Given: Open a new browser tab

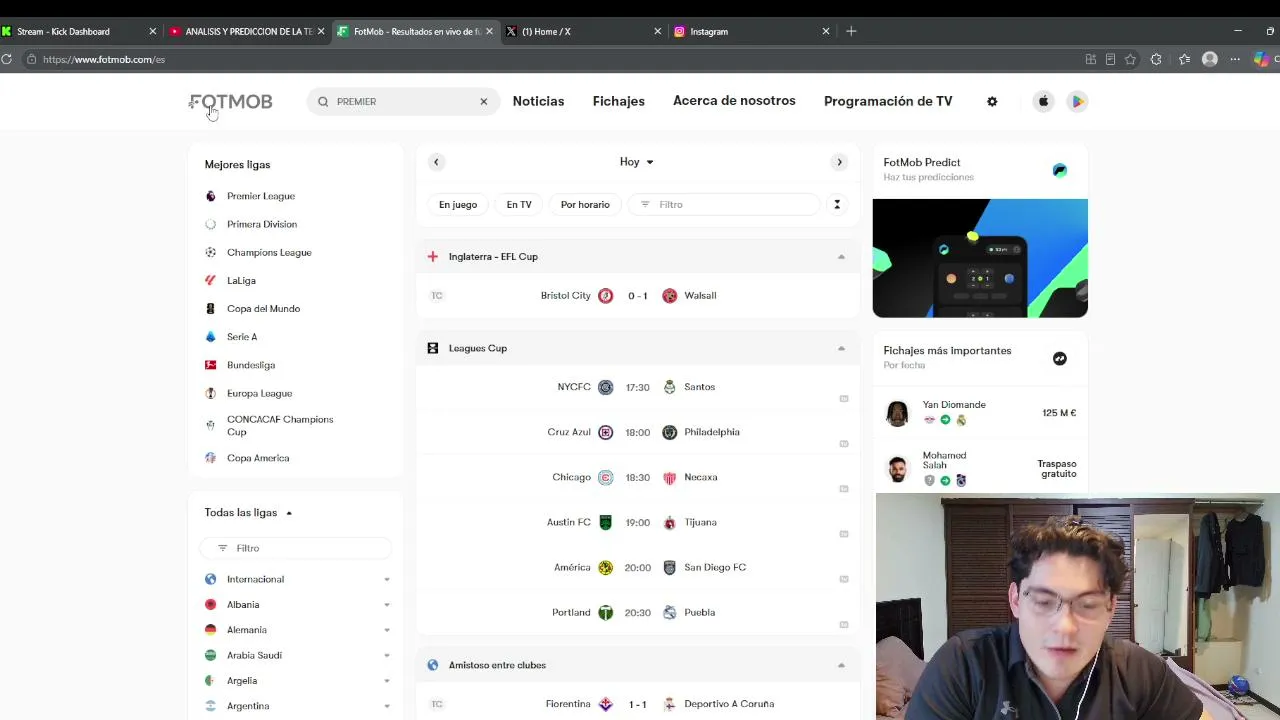Looking at the screenshot, I should 851,31.
